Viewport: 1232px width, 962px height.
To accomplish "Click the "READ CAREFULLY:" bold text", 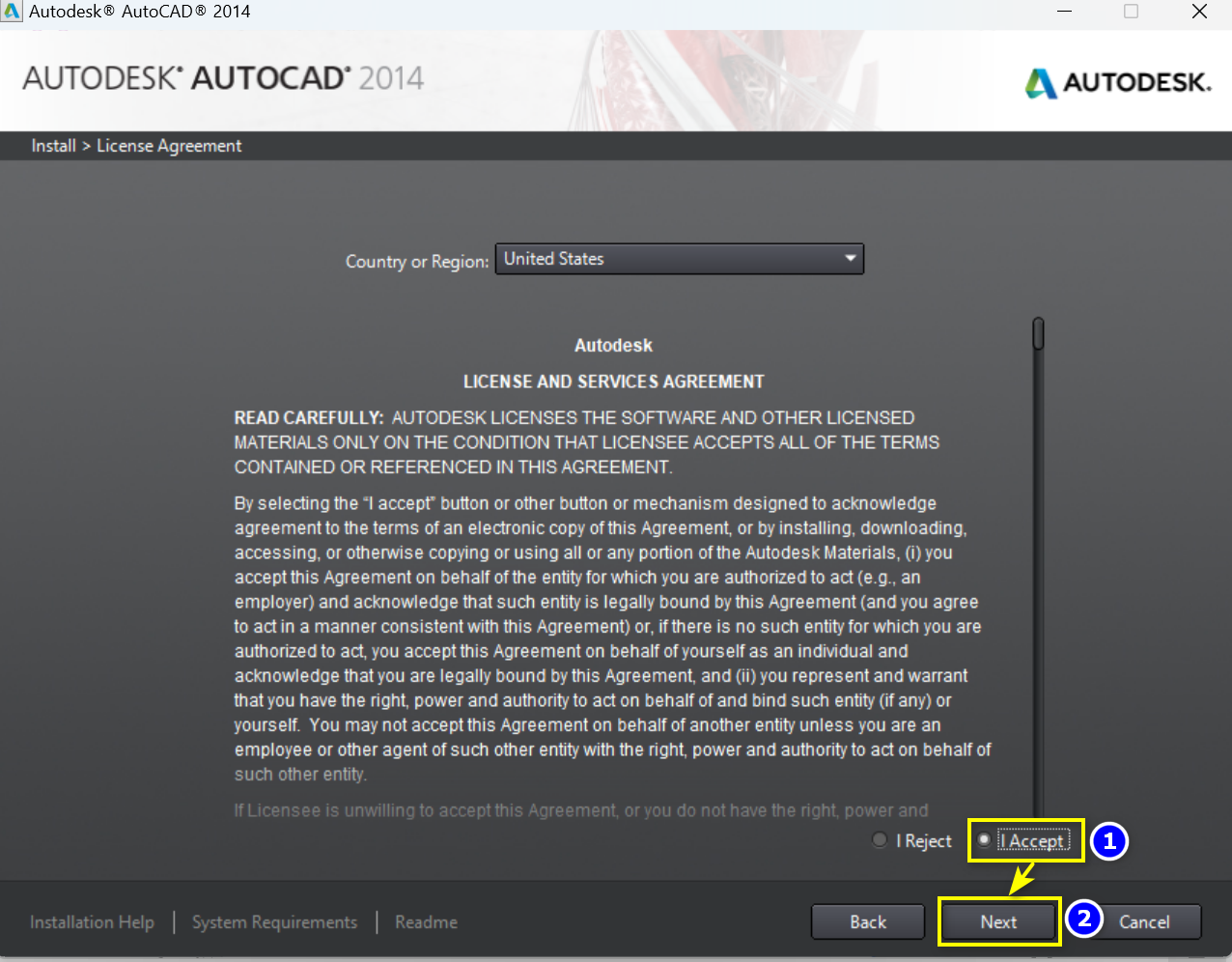I will [309, 418].
